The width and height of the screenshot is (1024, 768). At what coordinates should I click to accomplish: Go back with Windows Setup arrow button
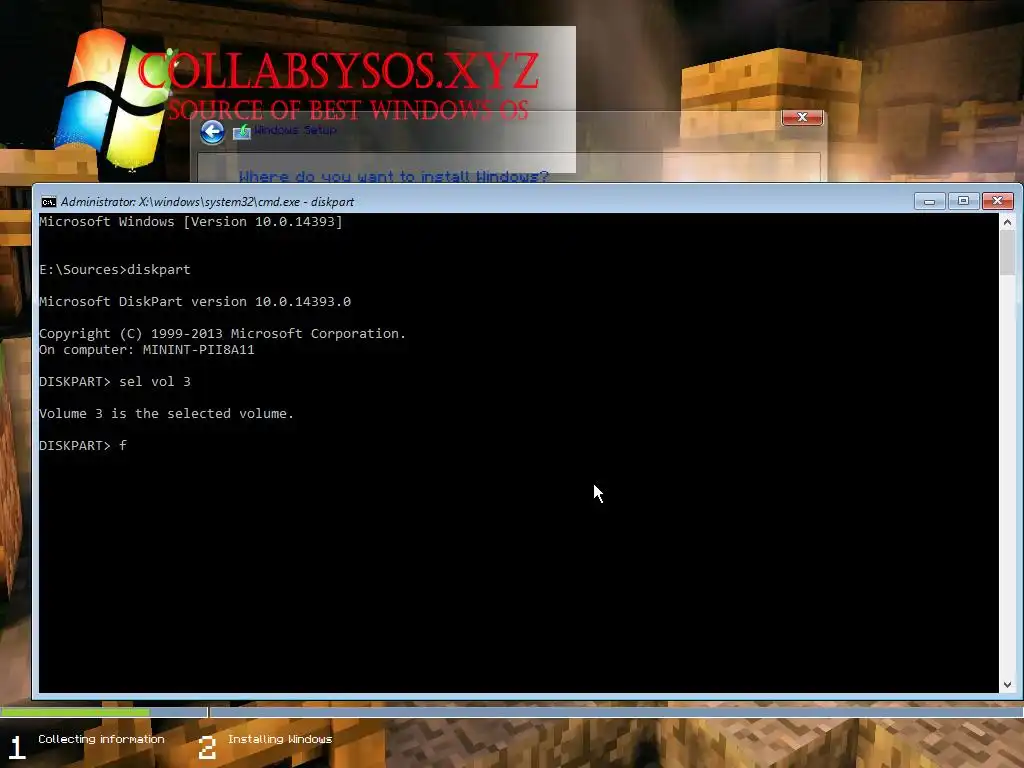pos(212,132)
